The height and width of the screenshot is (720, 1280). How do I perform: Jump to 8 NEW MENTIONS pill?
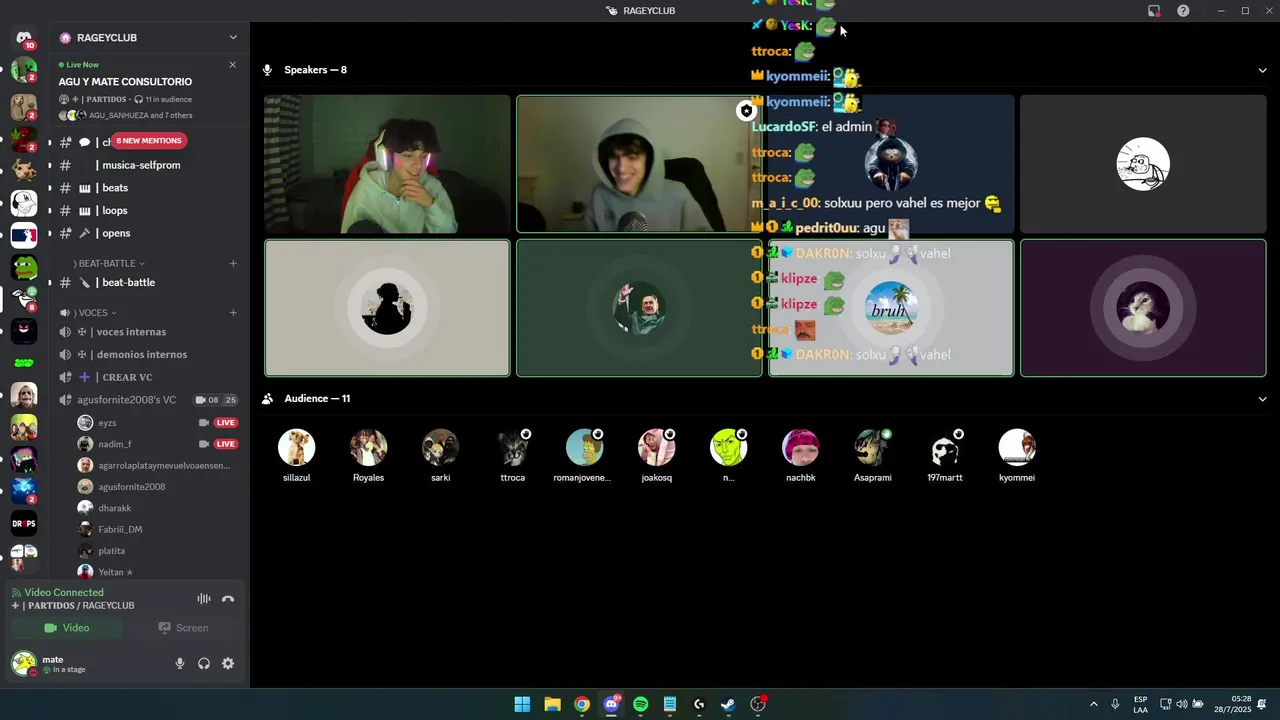148,141
